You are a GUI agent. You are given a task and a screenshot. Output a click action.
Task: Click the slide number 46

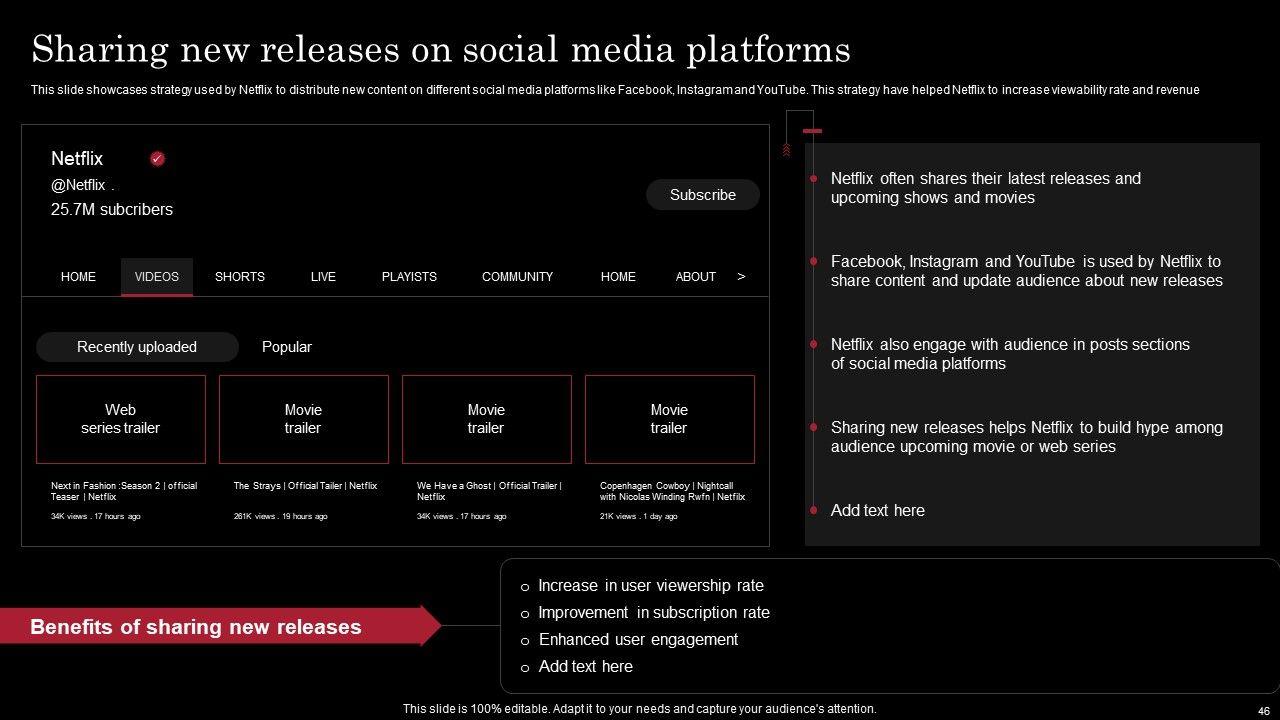point(1263,711)
